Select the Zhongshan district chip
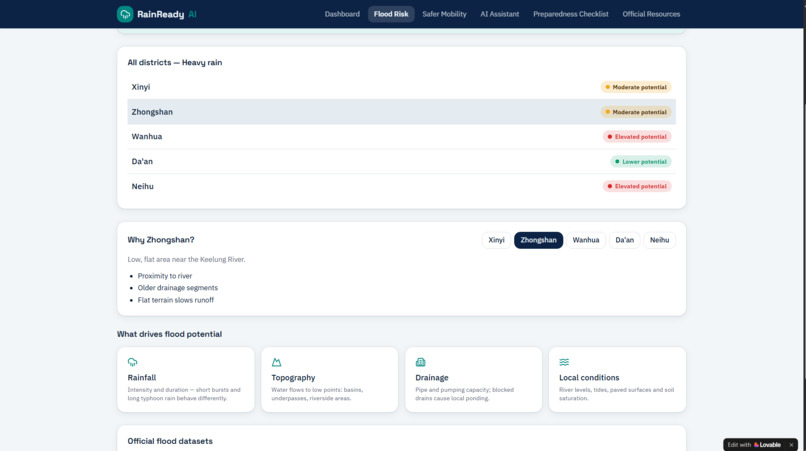806x451 pixels. [x=538, y=240]
